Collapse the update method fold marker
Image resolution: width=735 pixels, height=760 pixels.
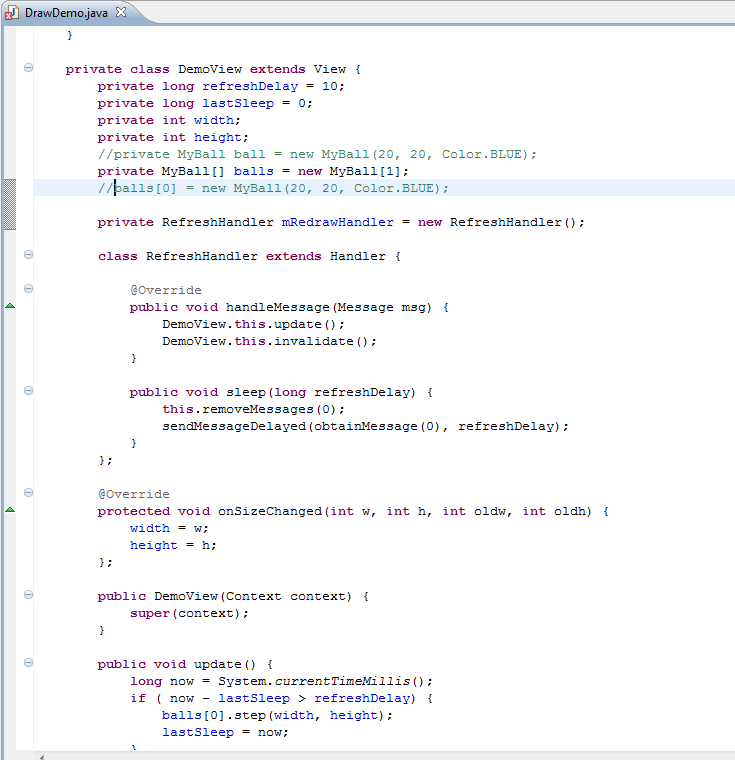click(29, 663)
